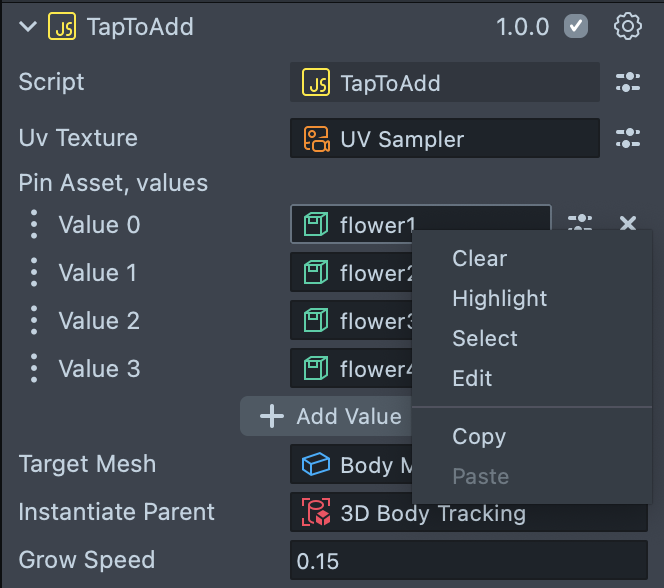
Task: Click the 3D Body Tracking parent field
Action: (x=468, y=513)
